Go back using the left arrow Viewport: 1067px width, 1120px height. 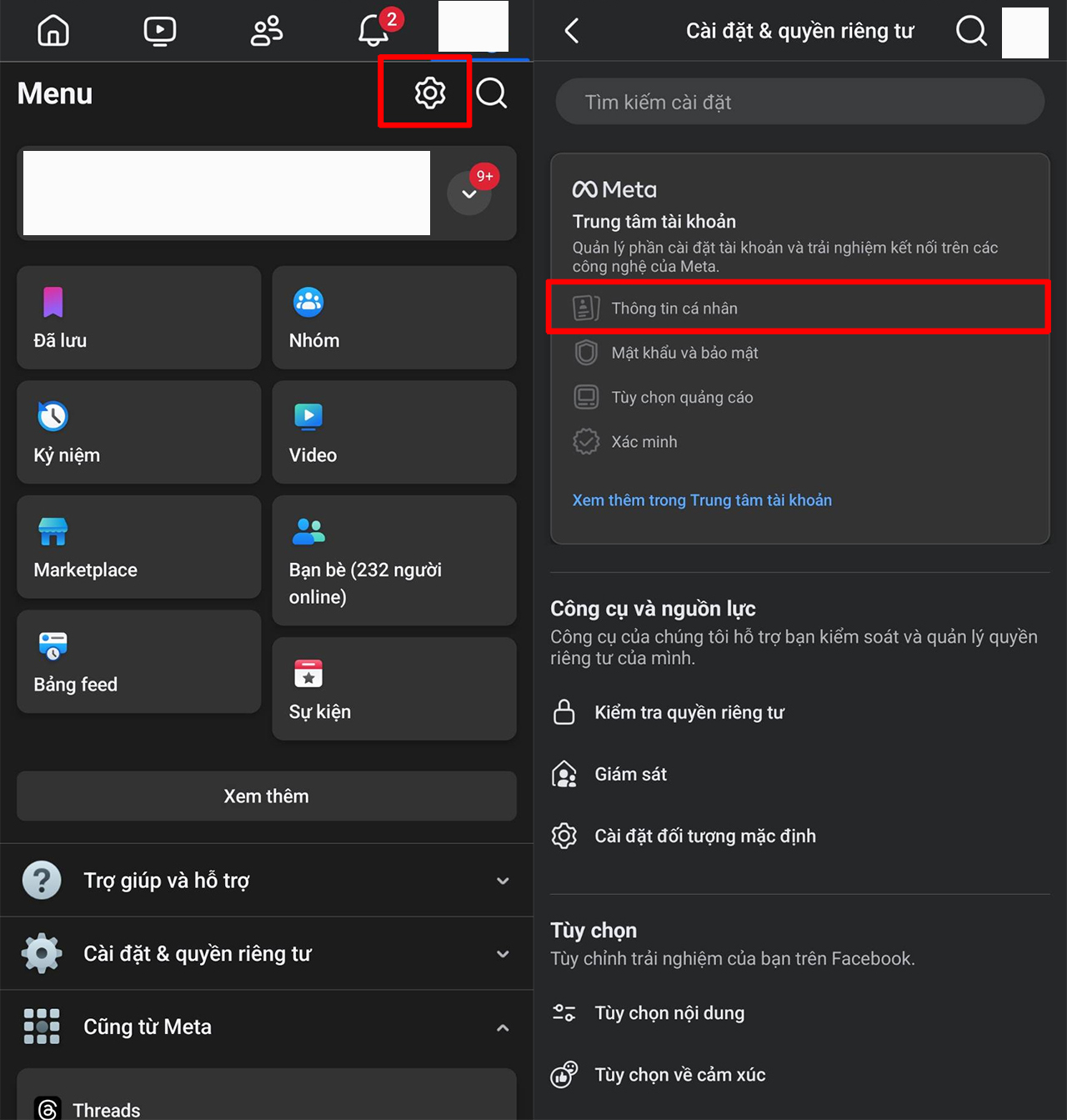pos(572,32)
